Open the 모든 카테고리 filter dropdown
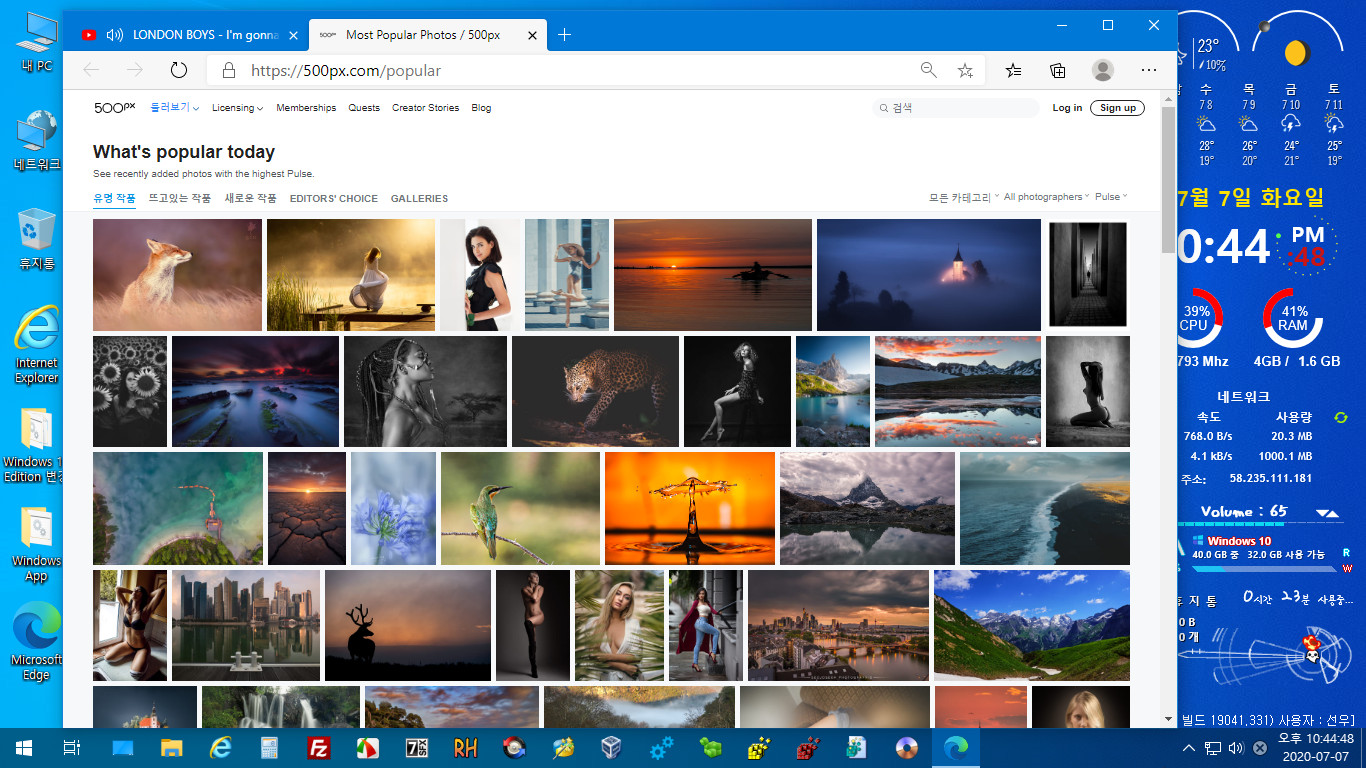The height and width of the screenshot is (768, 1366). coord(963,197)
